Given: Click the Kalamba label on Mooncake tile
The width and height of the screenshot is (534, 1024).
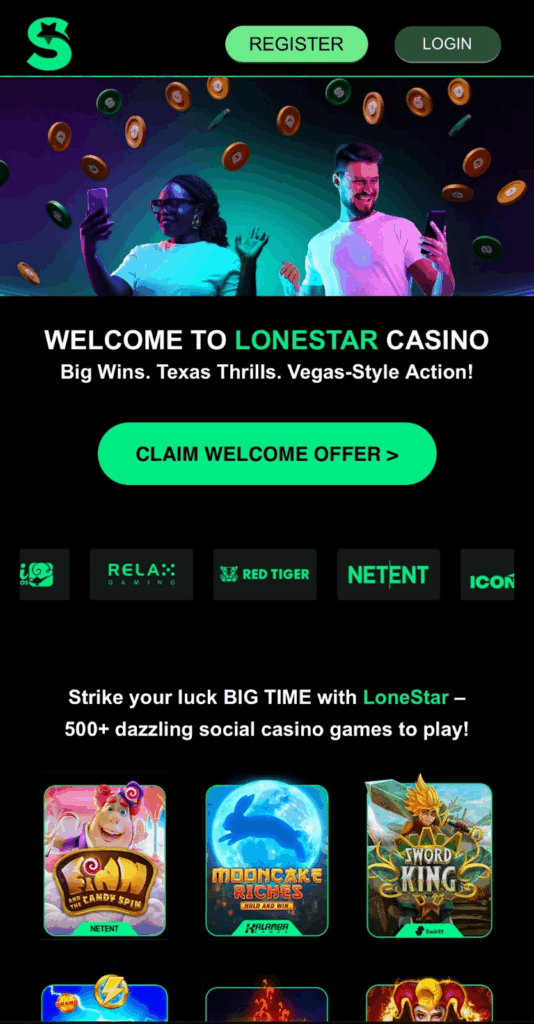Looking at the screenshot, I should point(267,928).
